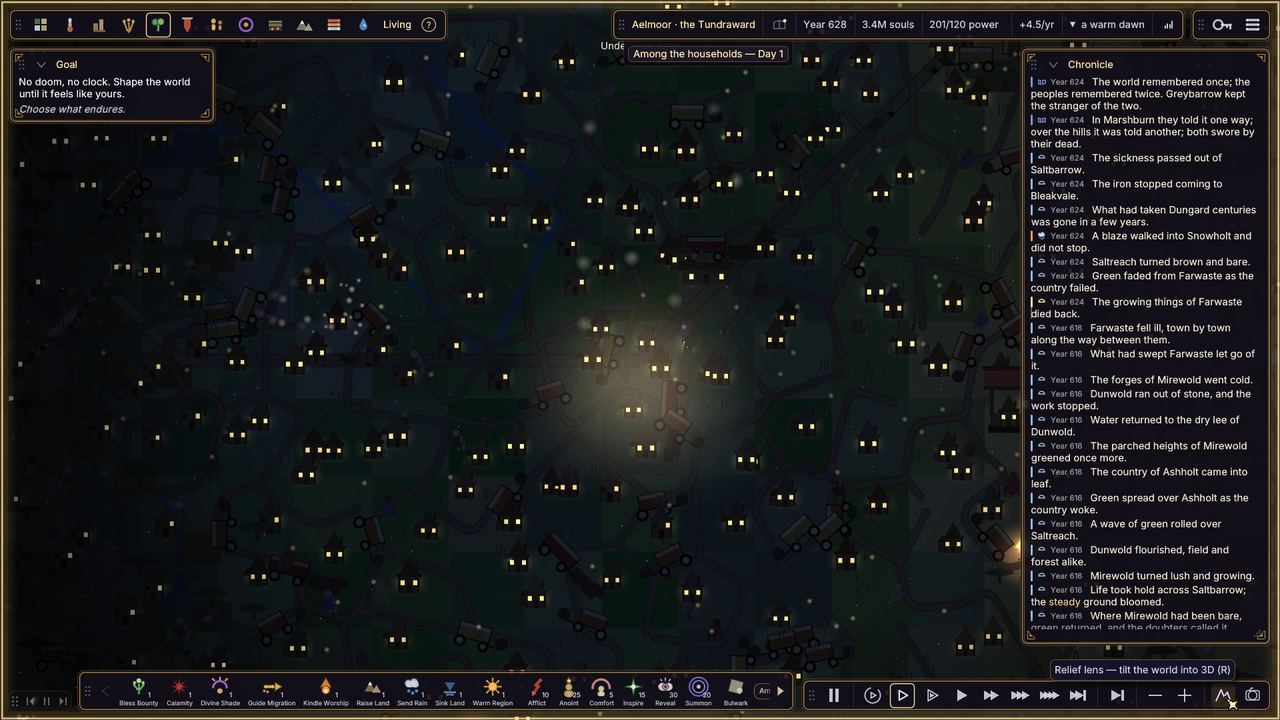Select the Bless Bounty power
1280x720 pixels.
click(x=139, y=691)
